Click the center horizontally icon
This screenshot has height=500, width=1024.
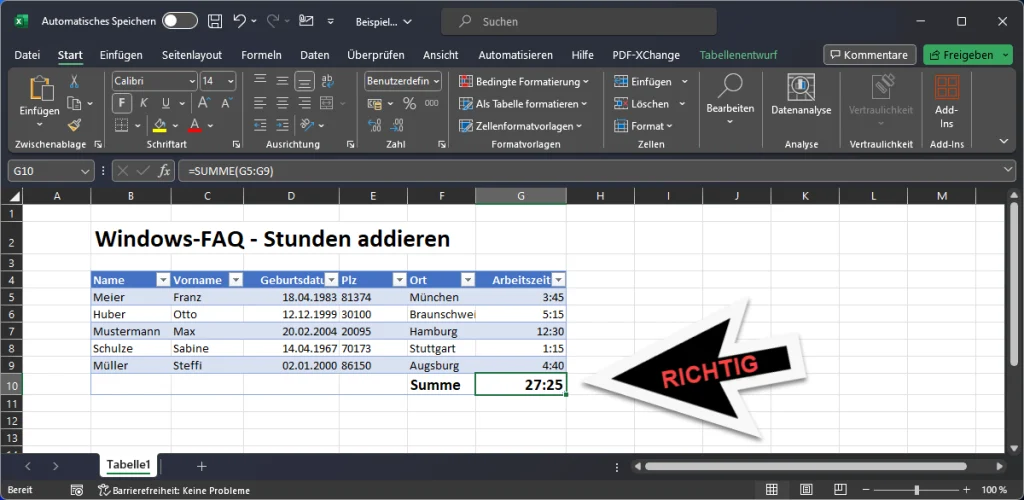282,103
